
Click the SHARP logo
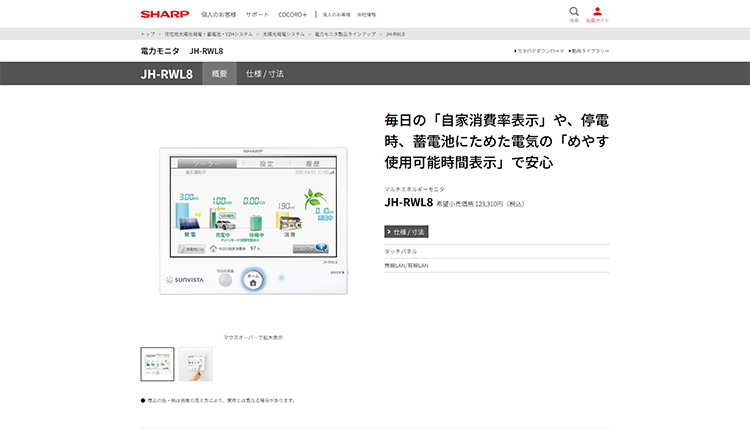pos(165,14)
